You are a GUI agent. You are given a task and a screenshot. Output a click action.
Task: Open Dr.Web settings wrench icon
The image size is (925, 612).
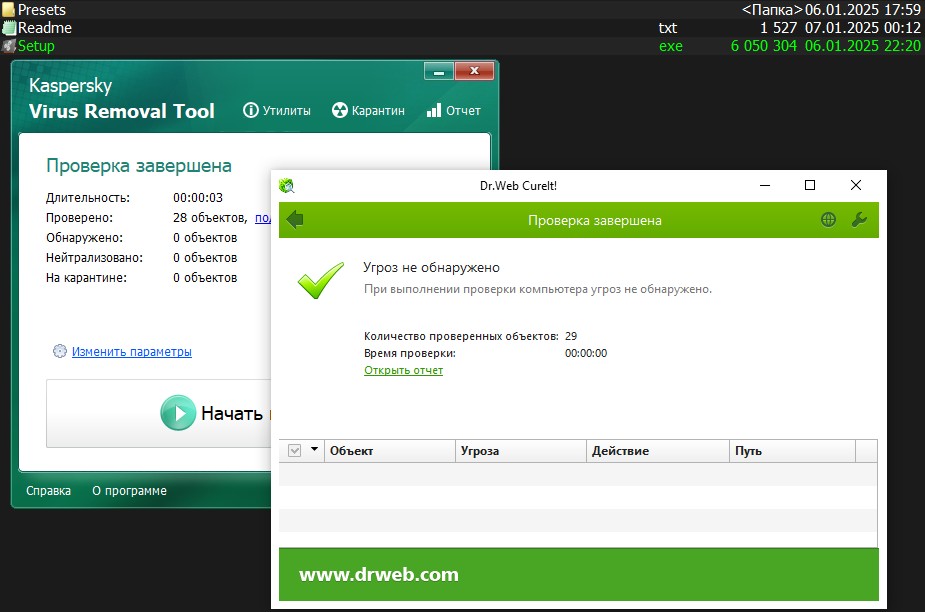pos(859,220)
